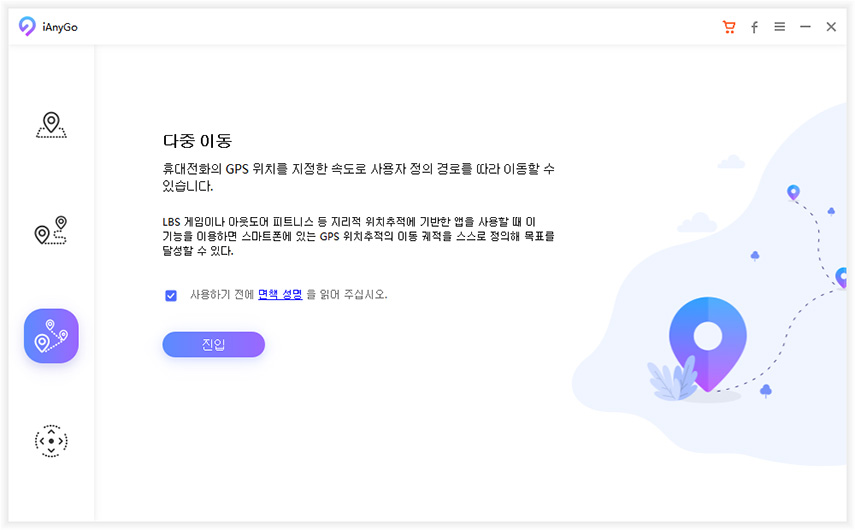Open the 면책 성명 disclaimer link

(280, 294)
